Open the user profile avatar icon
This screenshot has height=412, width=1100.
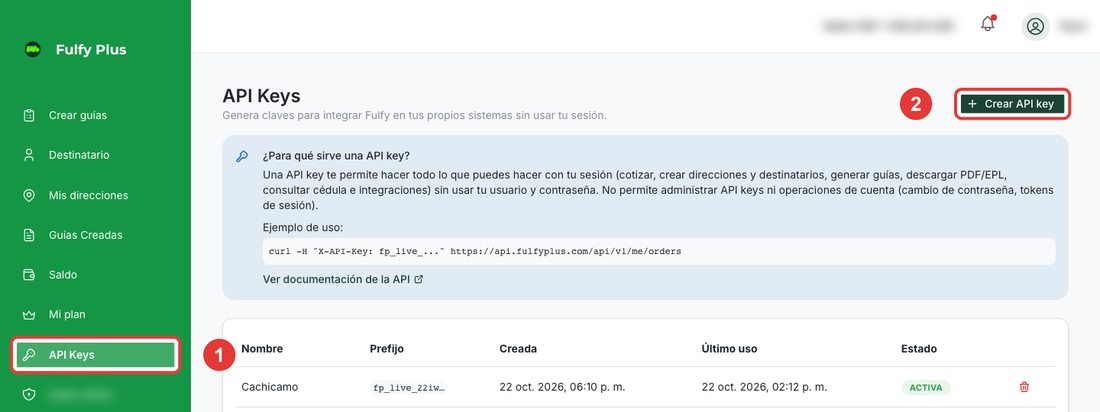click(1035, 27)
